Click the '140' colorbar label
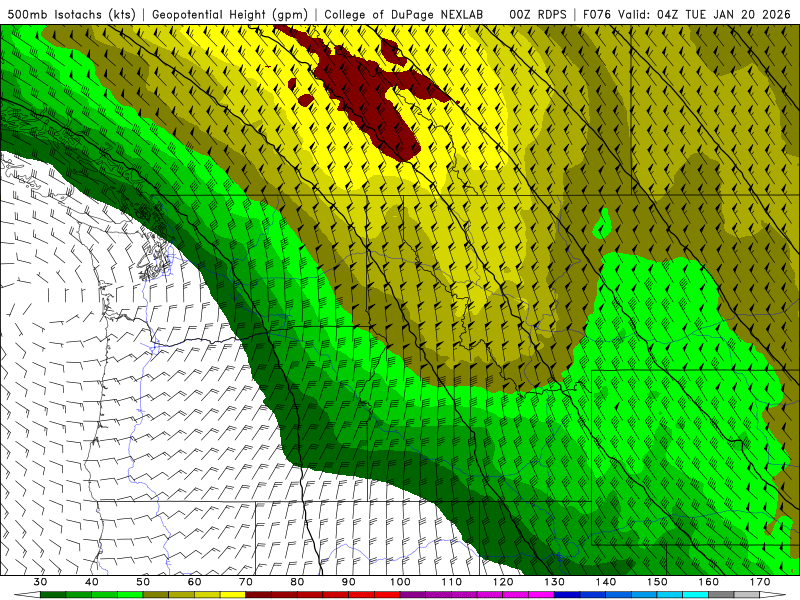 [x=606, y=582]
